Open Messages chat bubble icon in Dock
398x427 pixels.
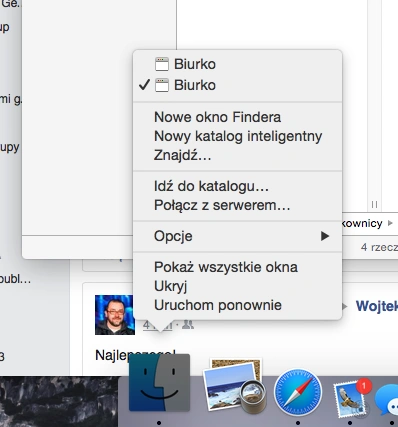(387, 401)
